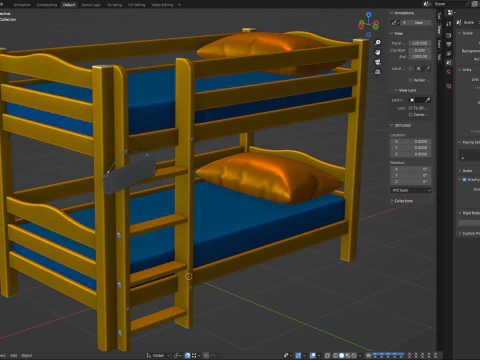Image resolution: width=480 pixels, height=360 pixels.
Task: Add a new workspace with plus button
Action: click(x=179, y=5)
